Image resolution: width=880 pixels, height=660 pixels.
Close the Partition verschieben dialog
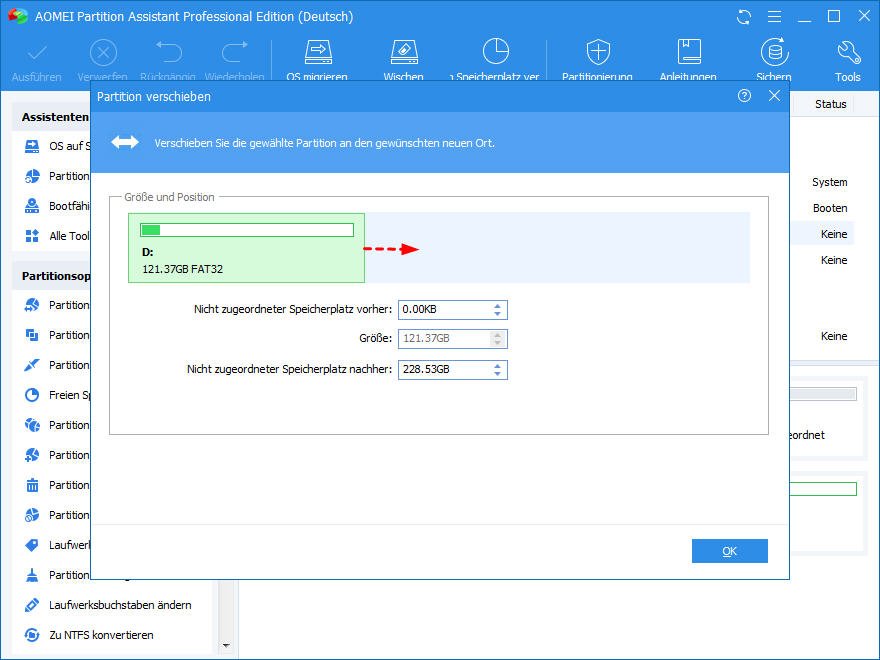[x=774, y=96]
